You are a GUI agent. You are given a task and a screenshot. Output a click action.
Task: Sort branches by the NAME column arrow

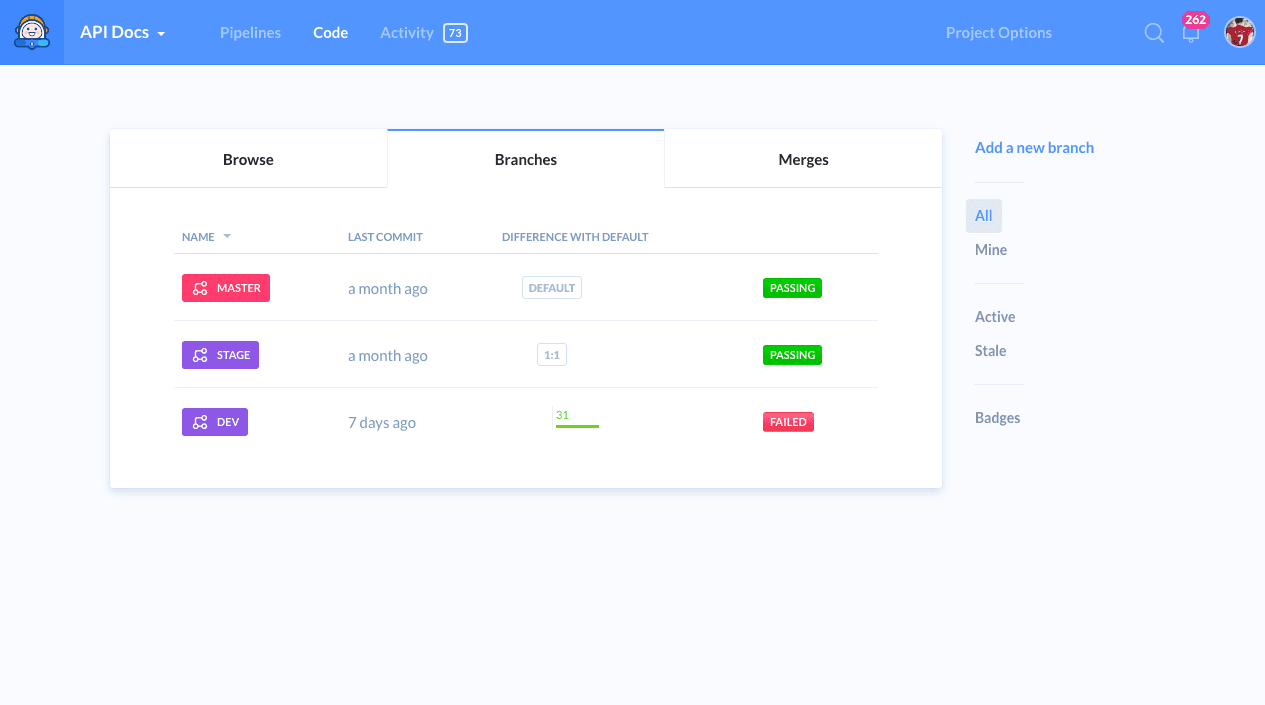click(227, 237)
